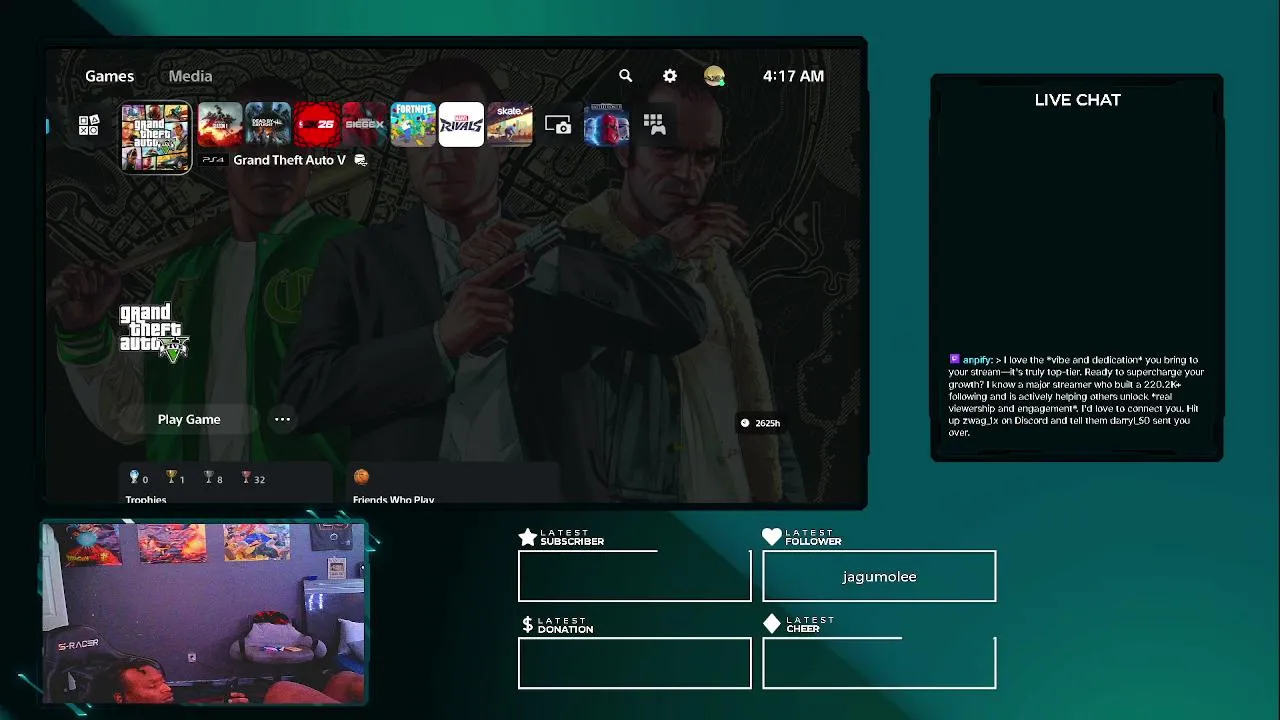The height and width of the screenshot is (720, 1280).
Task: Click the Latest Cheer box
Action: point(879,663)
